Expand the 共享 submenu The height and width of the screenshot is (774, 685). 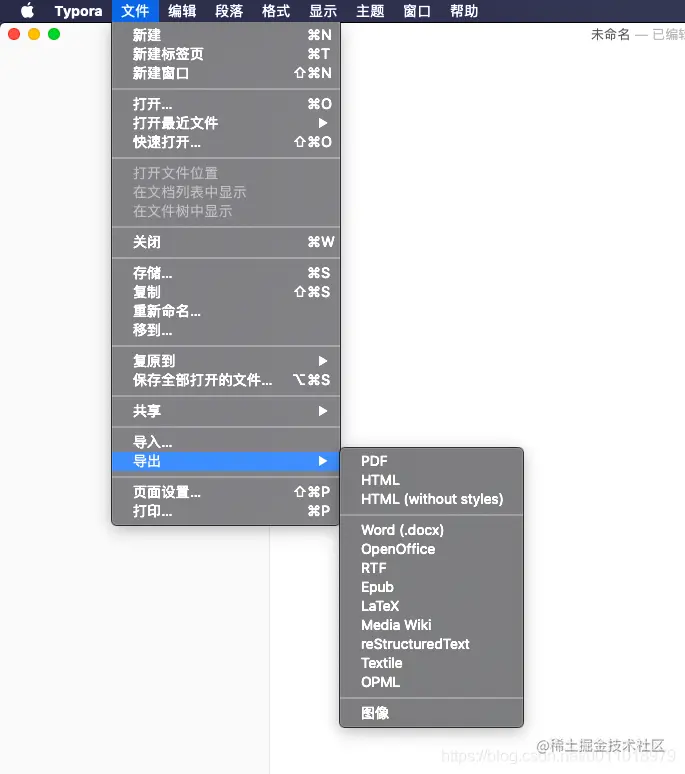(x=226, y=411)
